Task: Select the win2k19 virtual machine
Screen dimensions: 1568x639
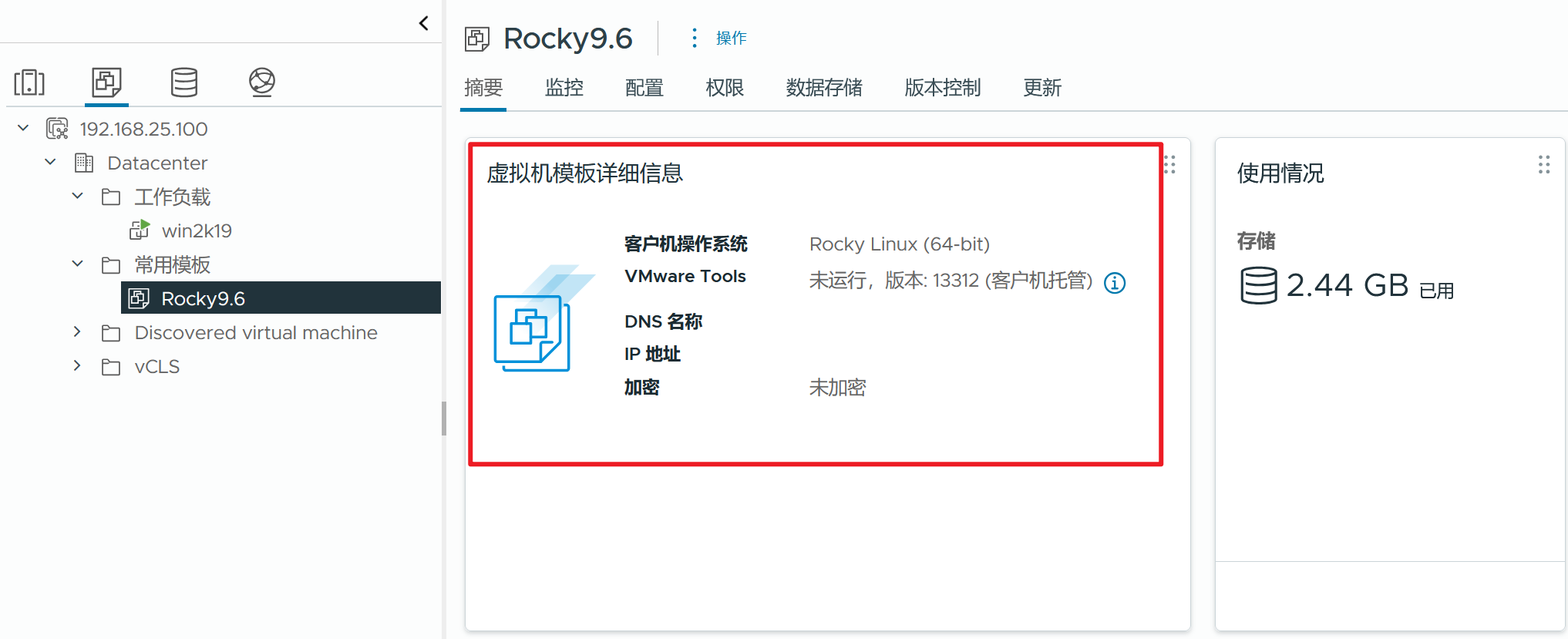Action: click(197, 230)
